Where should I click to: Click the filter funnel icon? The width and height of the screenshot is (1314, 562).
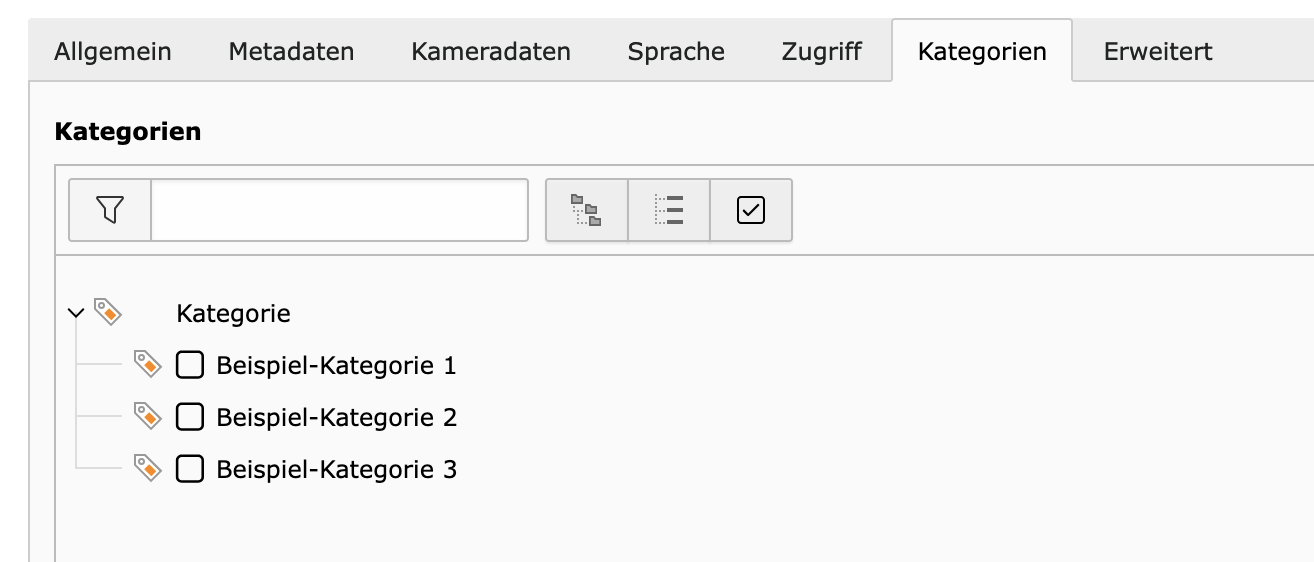pos(110,210)
